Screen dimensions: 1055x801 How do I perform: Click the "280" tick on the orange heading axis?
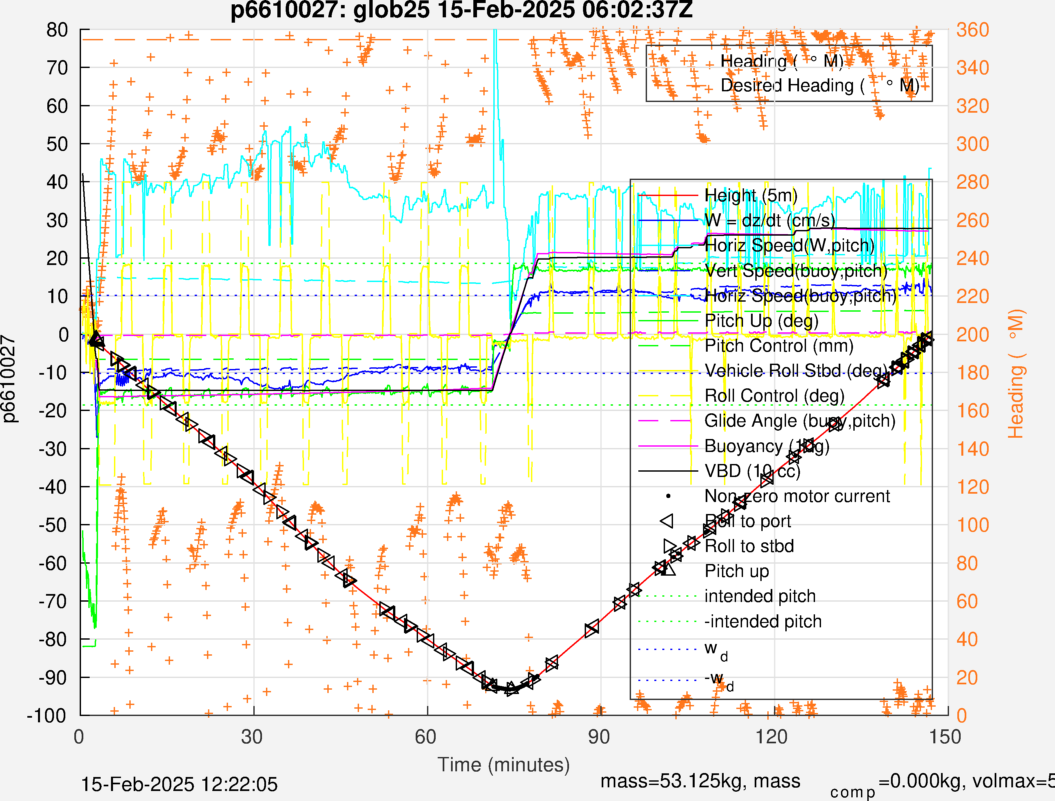[x=972, y=182]
